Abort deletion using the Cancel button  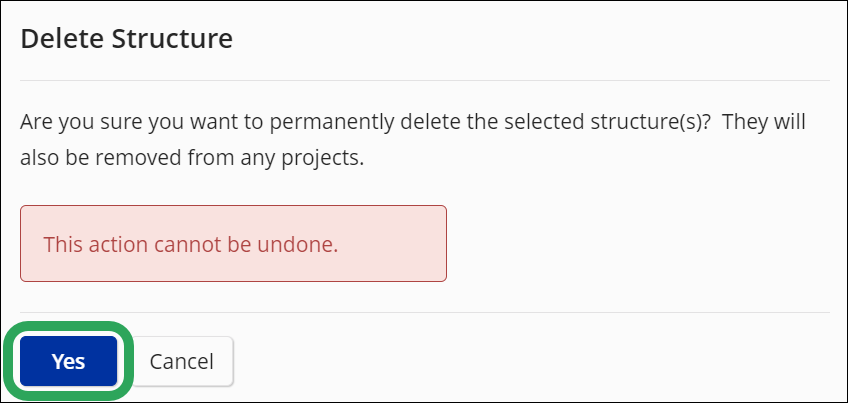(x=181, y=361)
